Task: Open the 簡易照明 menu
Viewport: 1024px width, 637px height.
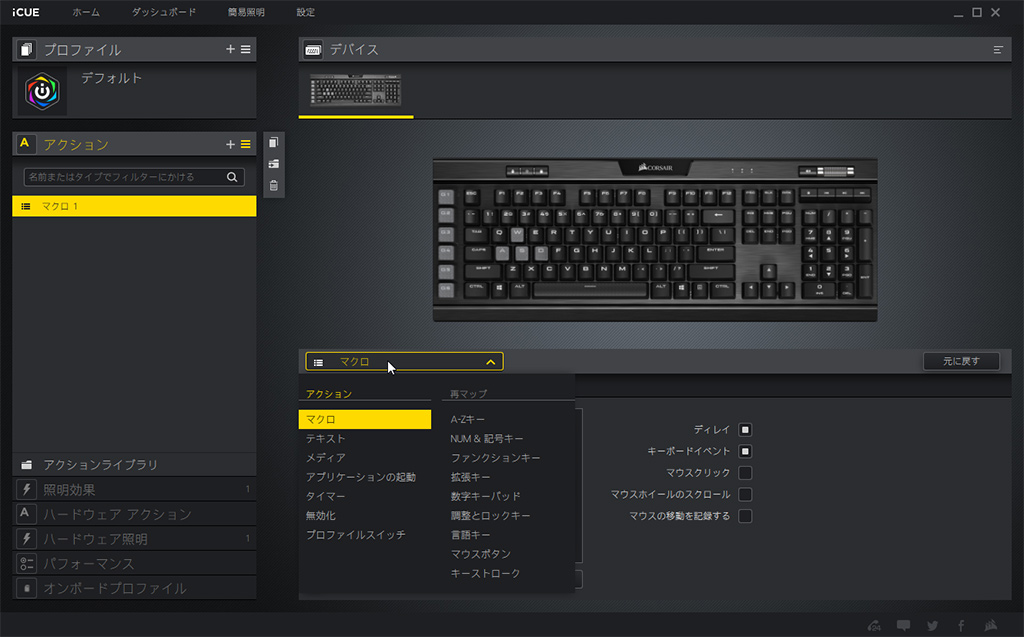Action: pyautogui.click(x=246, y=12)
